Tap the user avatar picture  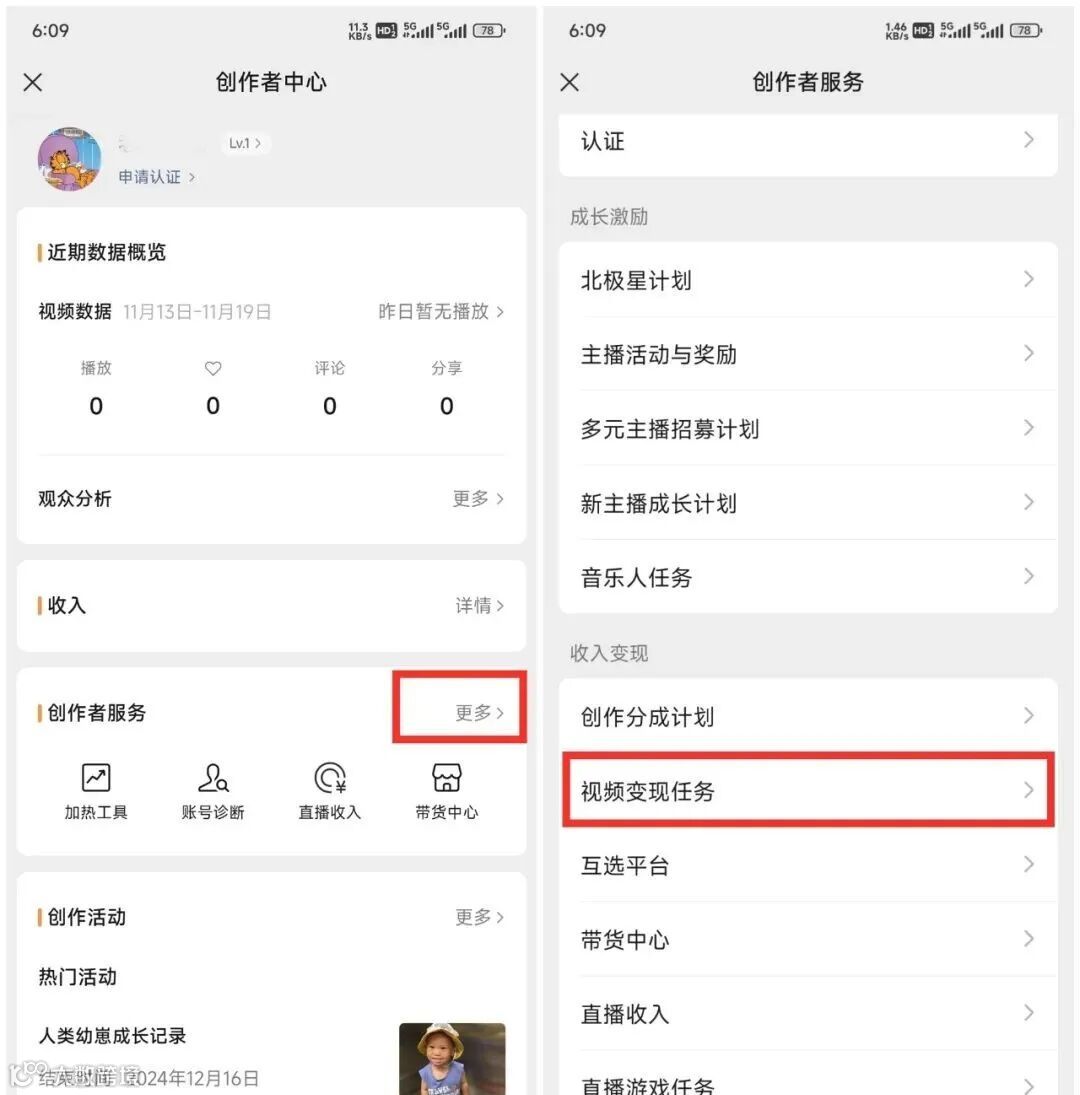coord(69,159)
